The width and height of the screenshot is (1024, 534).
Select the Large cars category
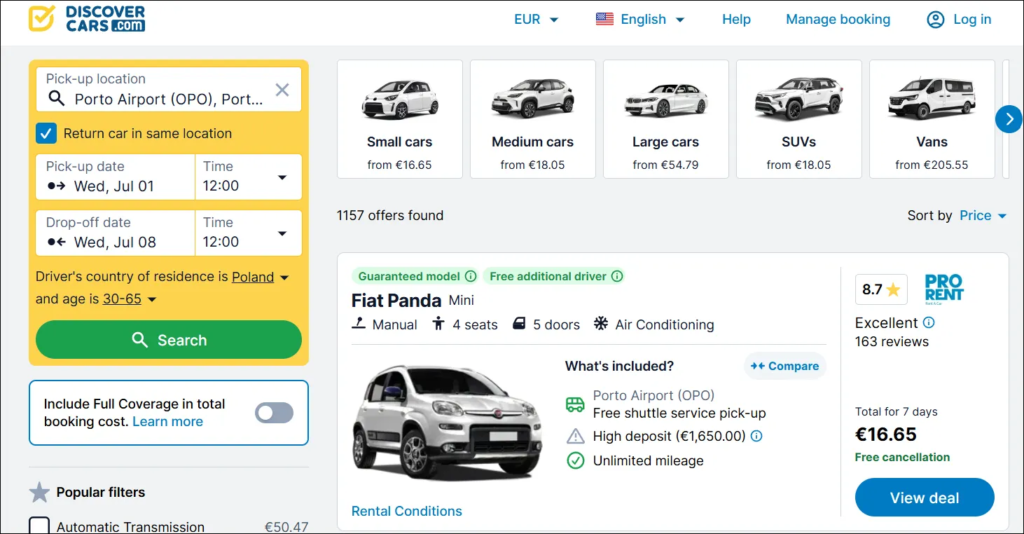coord(665,119)
